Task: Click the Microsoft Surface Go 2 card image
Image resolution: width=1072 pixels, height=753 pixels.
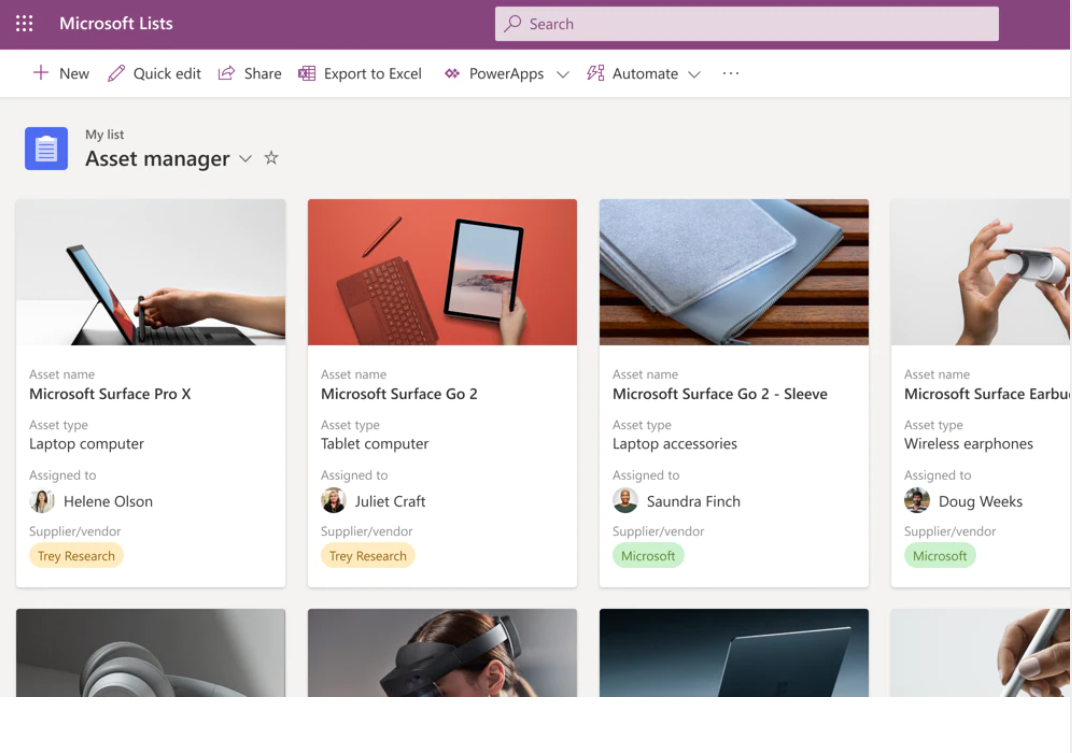Action: pyautogui.click(x=442, y=271)
